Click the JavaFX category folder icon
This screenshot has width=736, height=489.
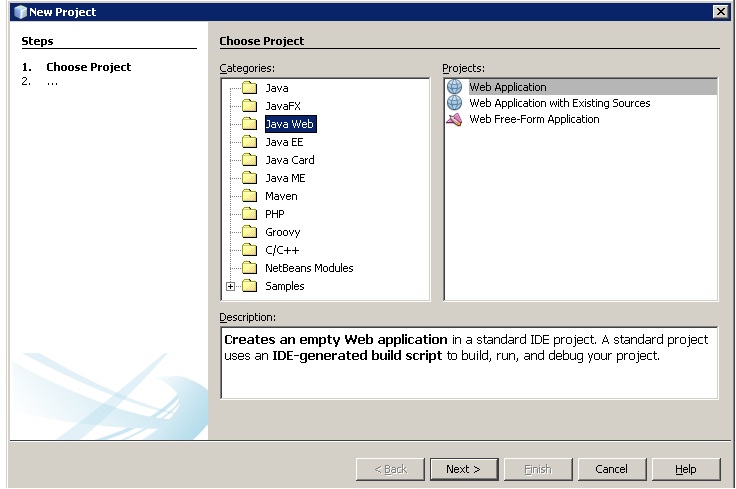[x=250, y=106]
